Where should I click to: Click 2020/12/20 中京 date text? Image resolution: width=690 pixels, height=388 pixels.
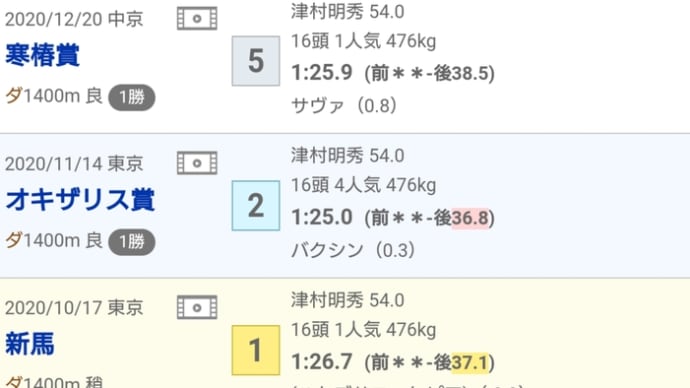coord(74,19)
